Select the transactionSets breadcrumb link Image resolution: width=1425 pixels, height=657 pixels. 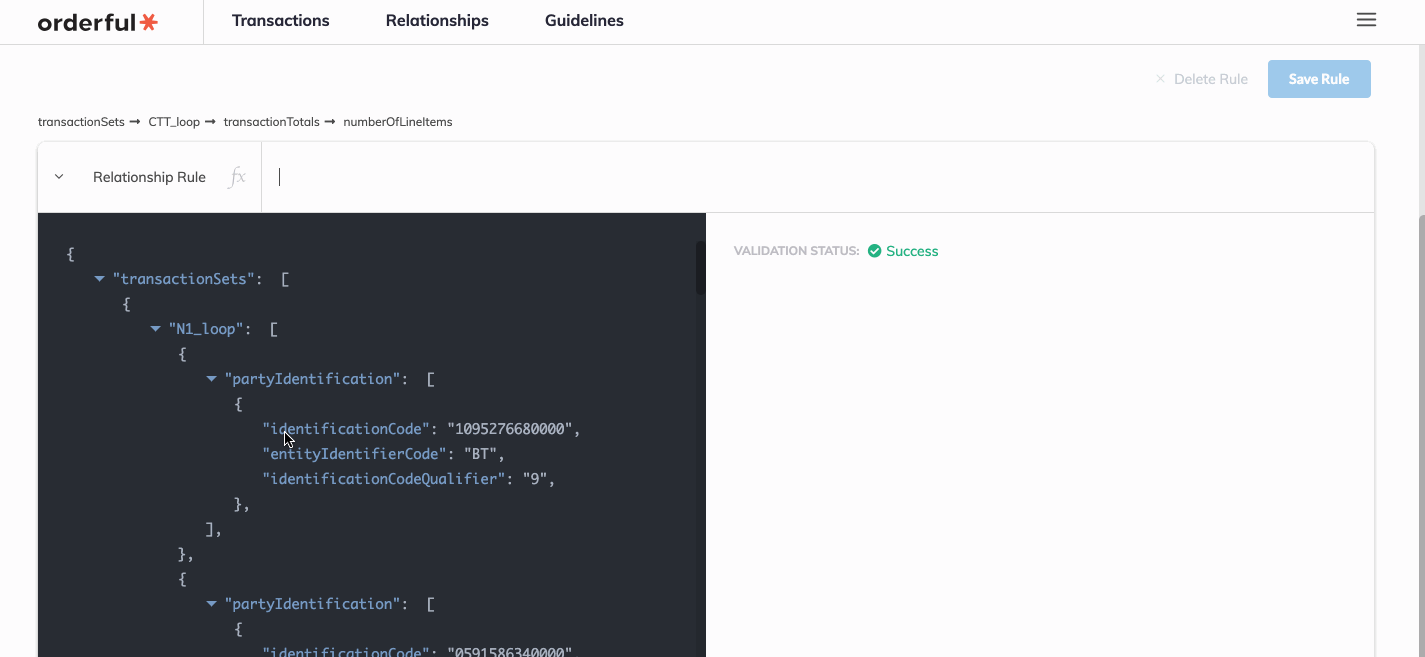tap(81, 121)
